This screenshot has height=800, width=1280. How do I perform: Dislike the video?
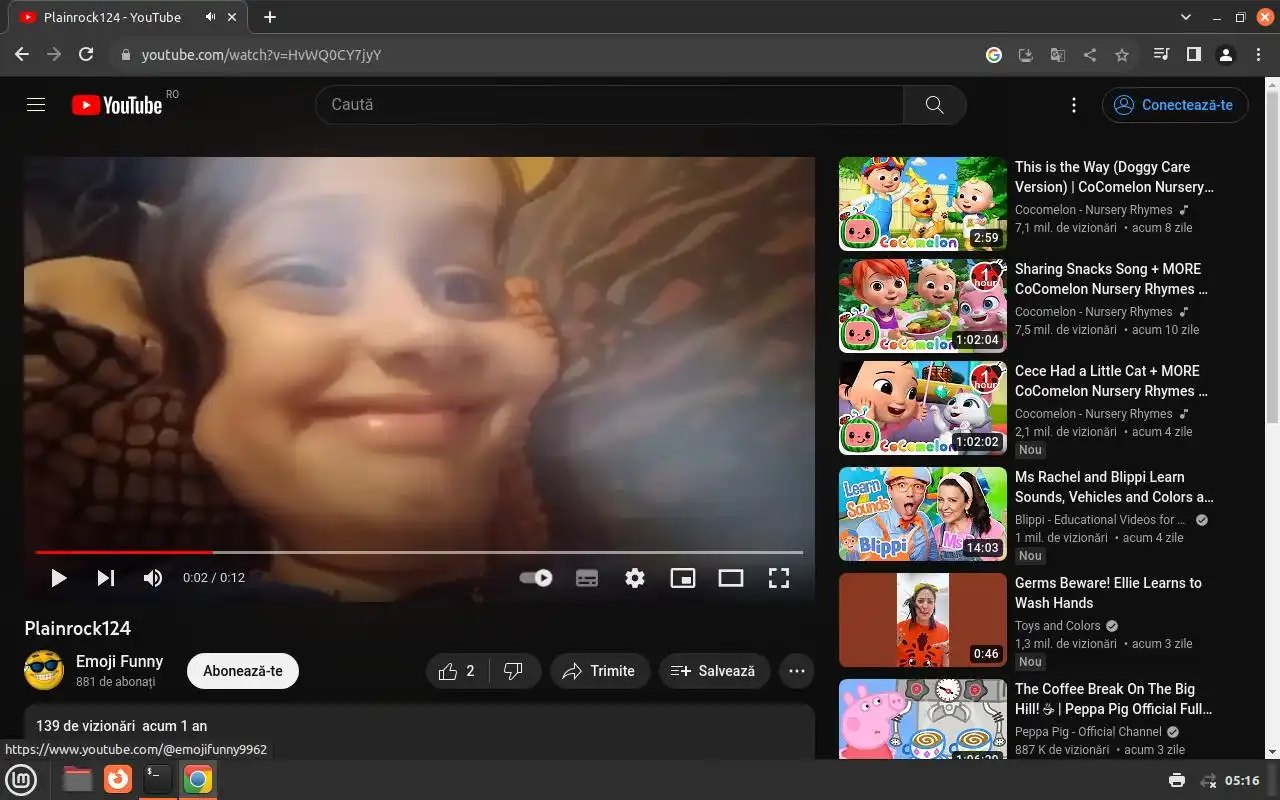pyautogui.click(x=514, y=671)
